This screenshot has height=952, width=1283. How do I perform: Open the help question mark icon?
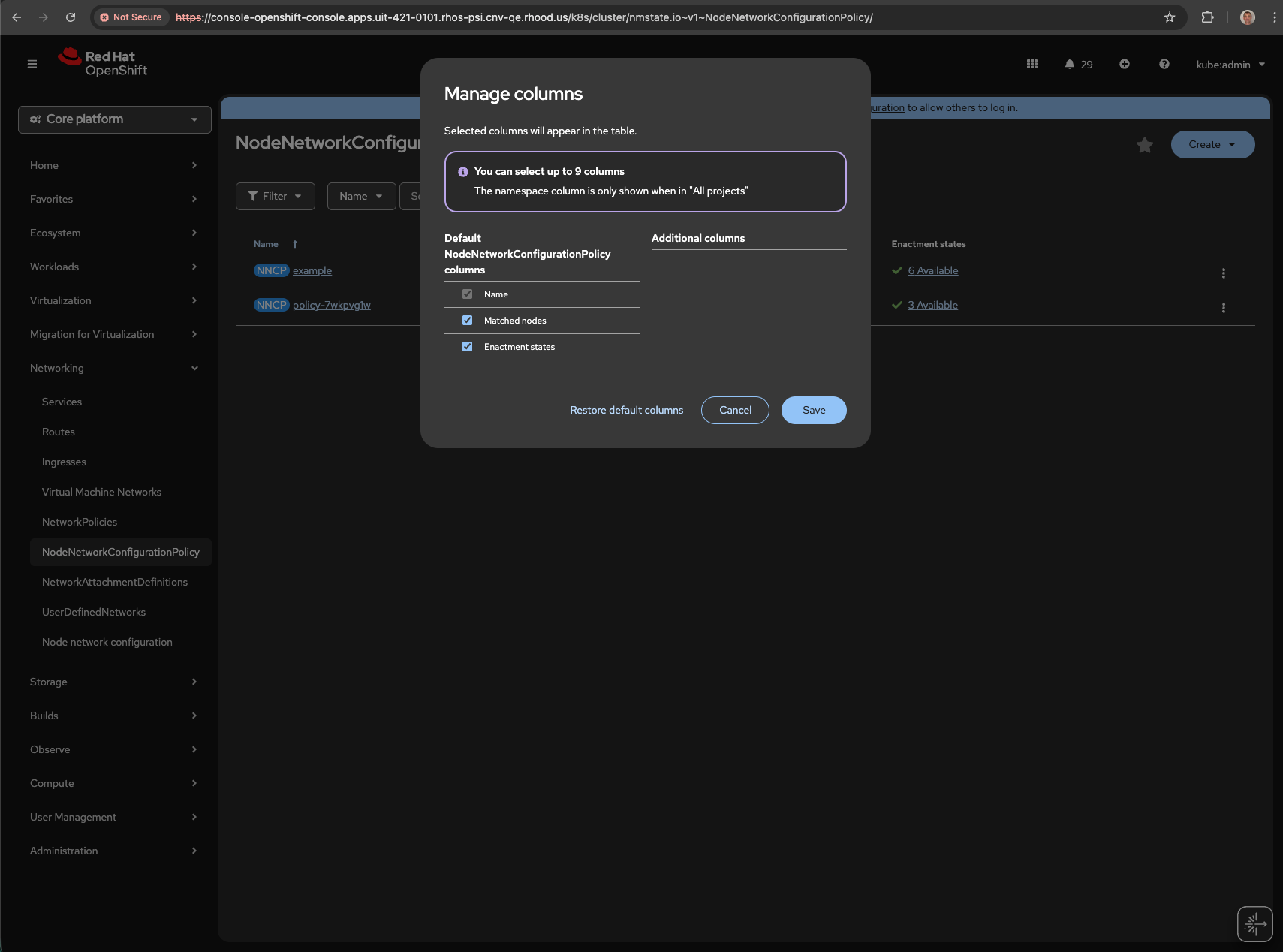click(x=1164, y=65)
